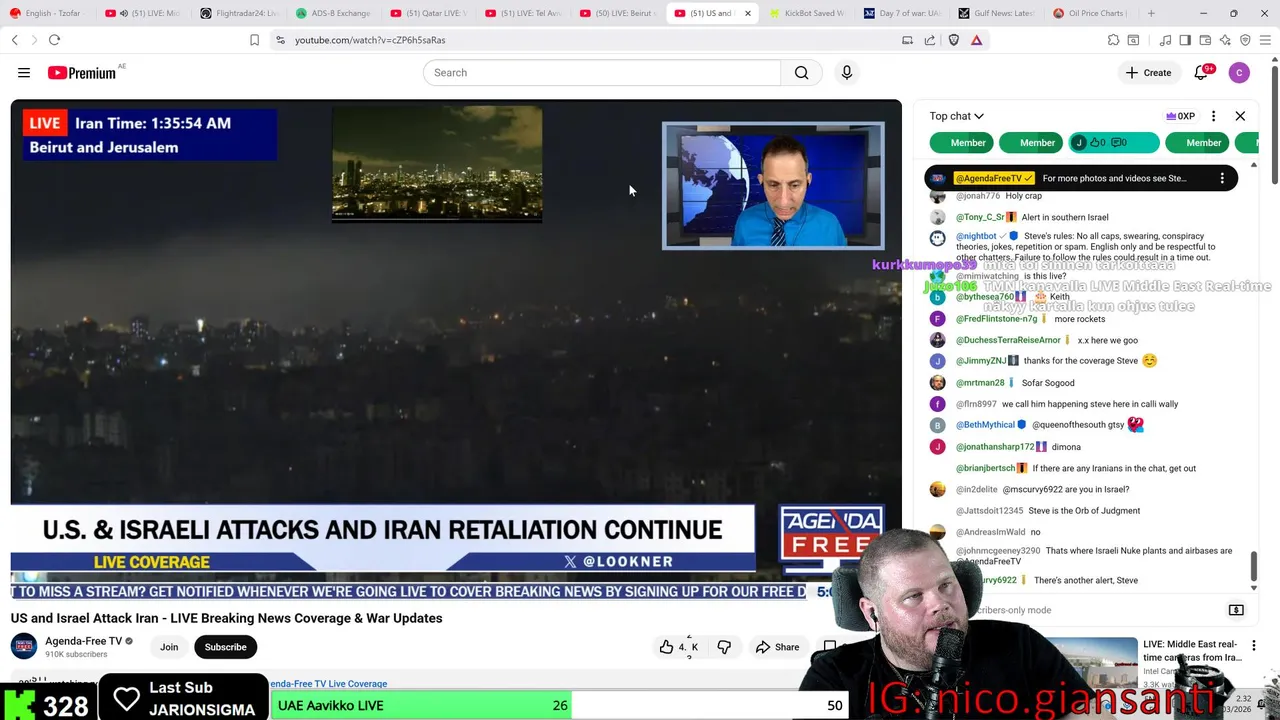Share the video

[777, 647]
